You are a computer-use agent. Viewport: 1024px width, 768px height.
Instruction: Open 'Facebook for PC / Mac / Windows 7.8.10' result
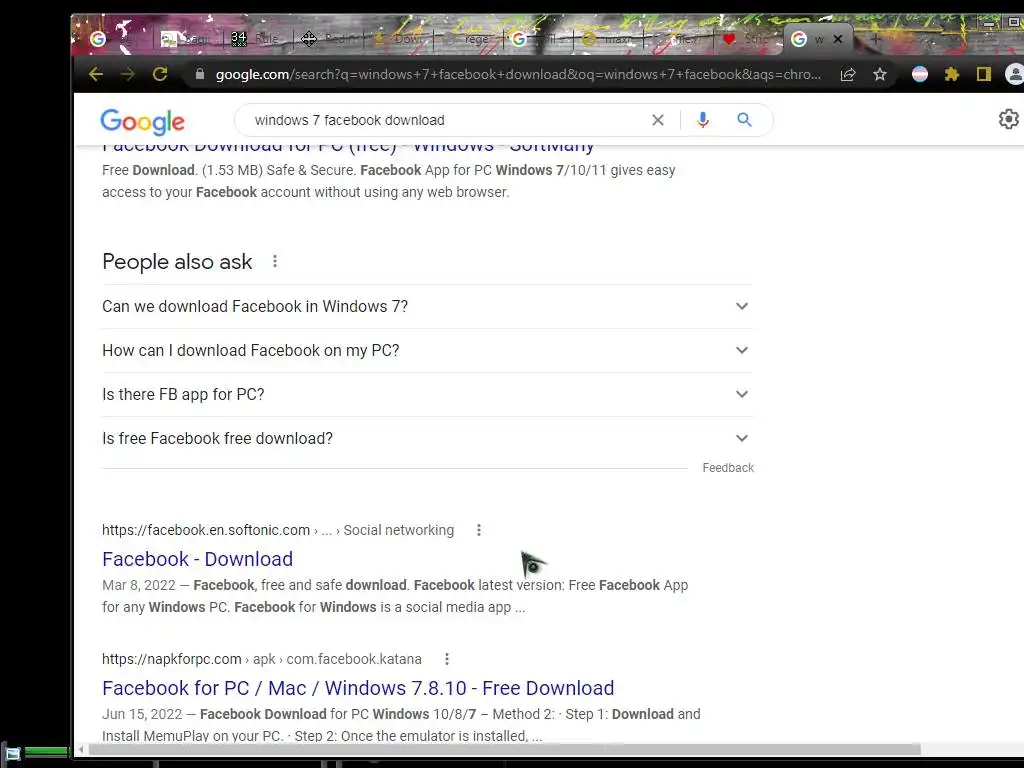[x=358, y=688]
